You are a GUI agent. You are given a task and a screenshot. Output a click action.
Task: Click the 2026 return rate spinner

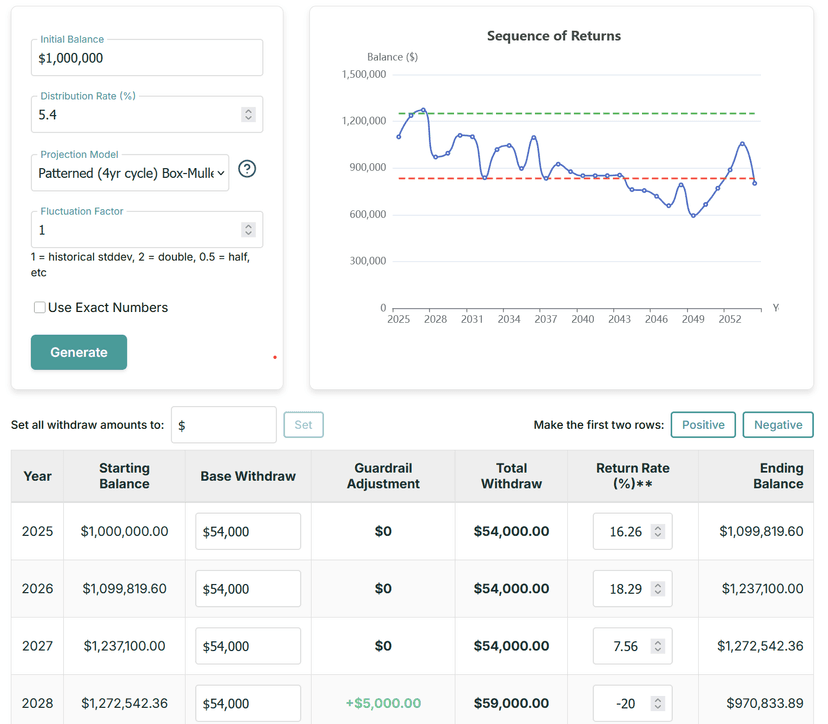pyautogui.click(x=657, y=589)
